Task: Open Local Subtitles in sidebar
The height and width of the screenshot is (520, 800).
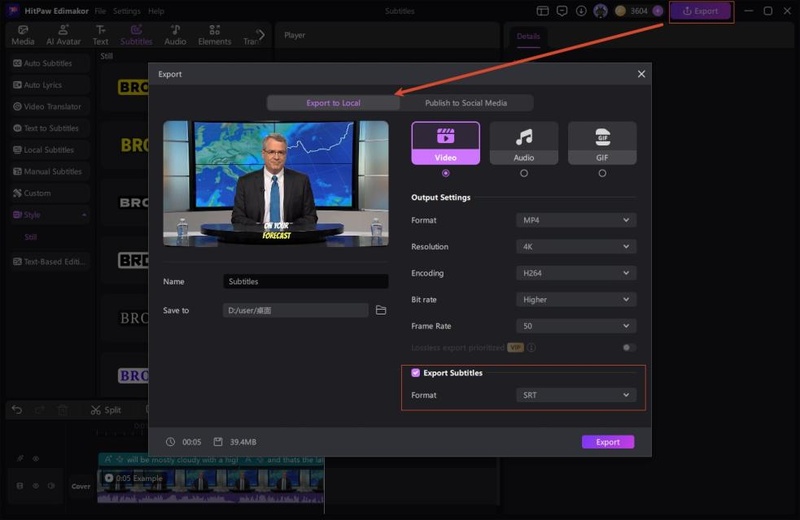Action: 49,150
